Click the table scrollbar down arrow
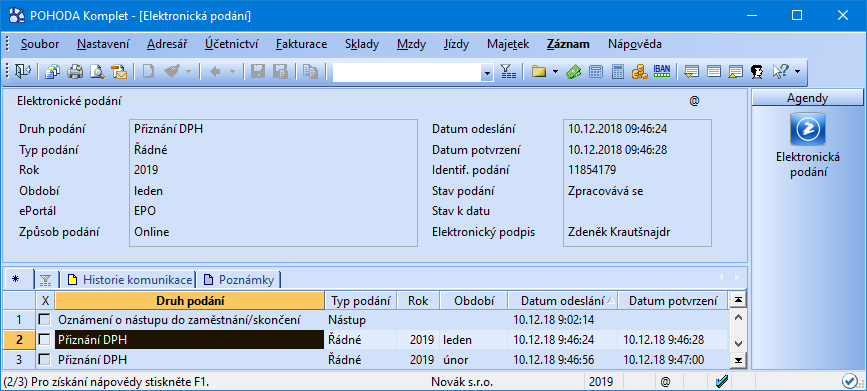 737,343
